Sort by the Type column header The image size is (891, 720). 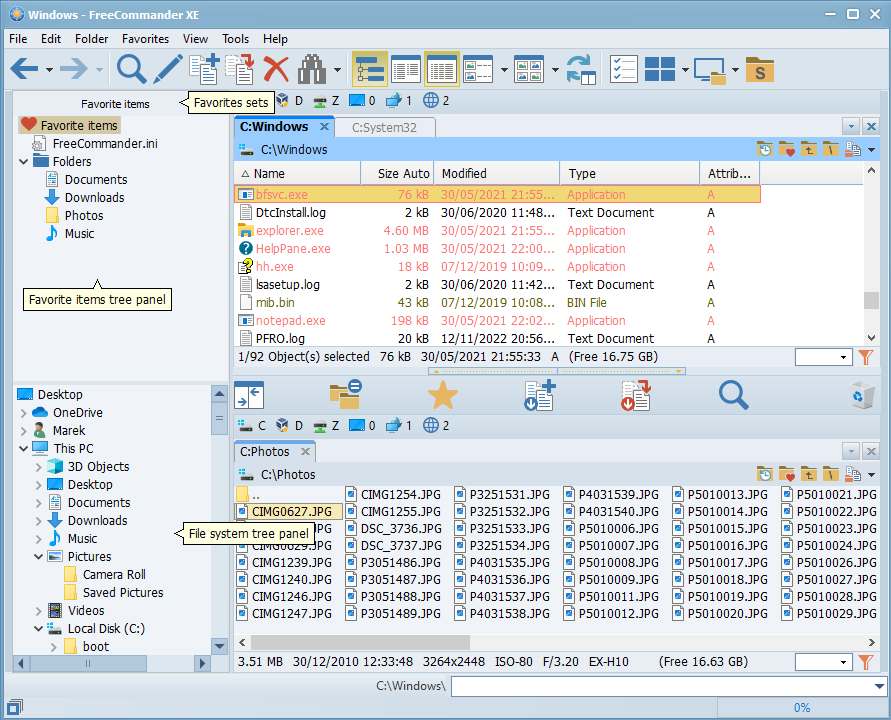pos(630,174)
